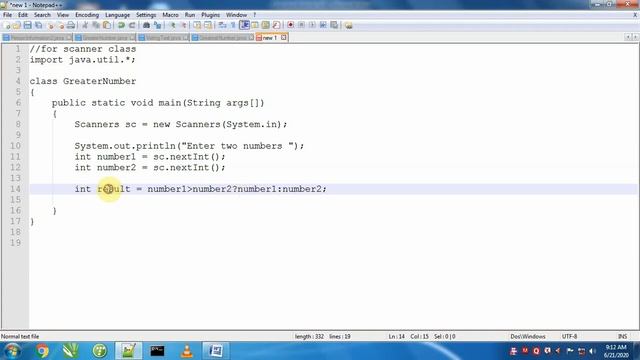Click the 'class GreaterNumber' text on line 4
640x360 pixels.
pos(83,81)
